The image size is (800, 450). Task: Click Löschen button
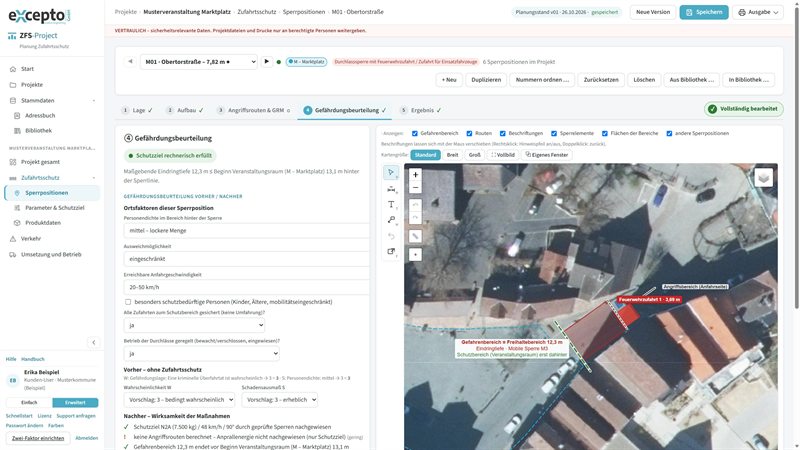(x=644, y=80)
